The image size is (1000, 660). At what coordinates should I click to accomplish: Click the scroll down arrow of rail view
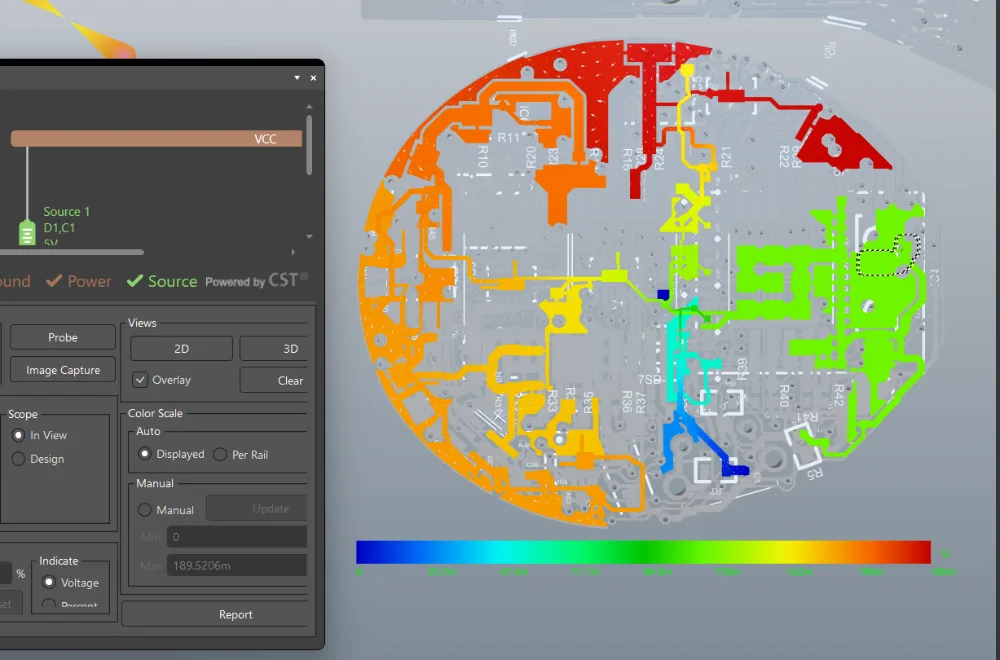click(309, 237)
